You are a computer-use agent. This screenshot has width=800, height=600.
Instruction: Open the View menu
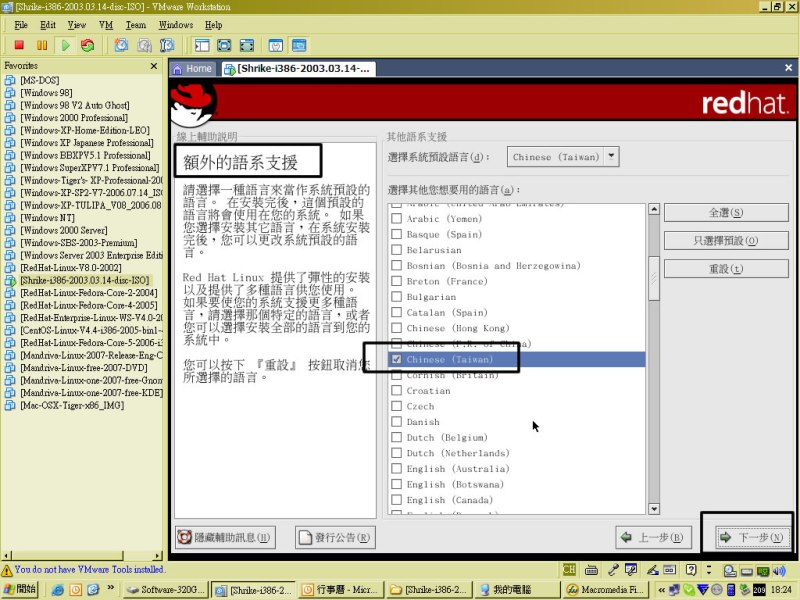[77, 25]
